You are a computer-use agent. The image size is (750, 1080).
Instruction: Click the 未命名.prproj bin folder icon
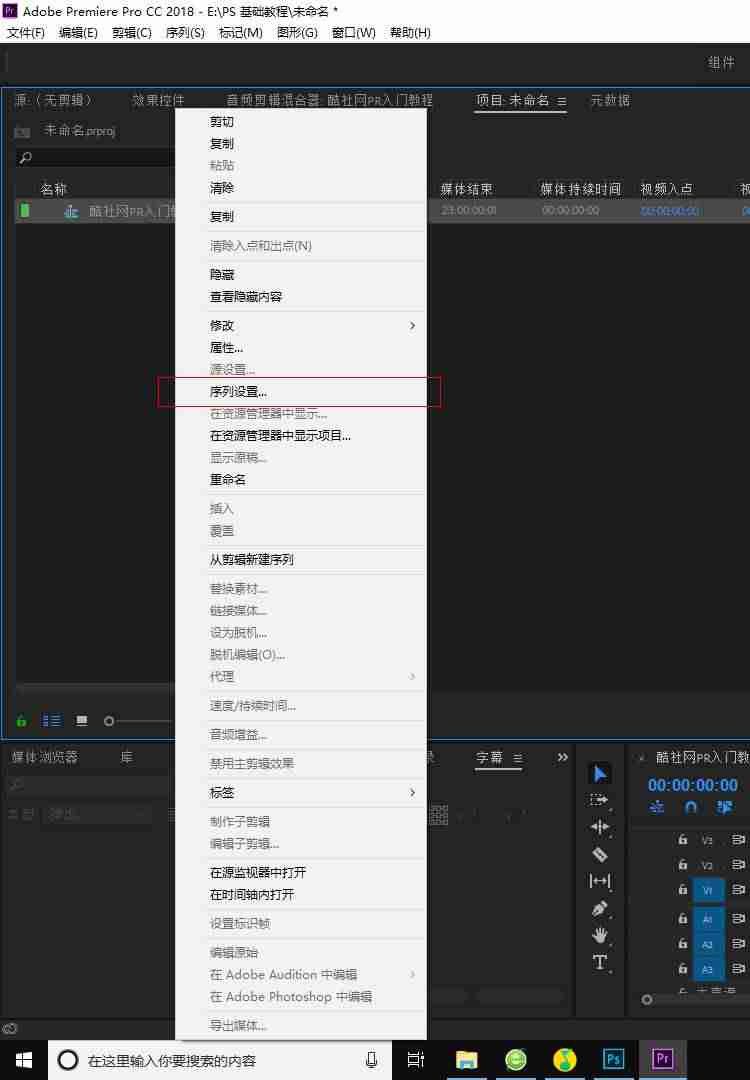pyautogui.click(x=23, y=131)
